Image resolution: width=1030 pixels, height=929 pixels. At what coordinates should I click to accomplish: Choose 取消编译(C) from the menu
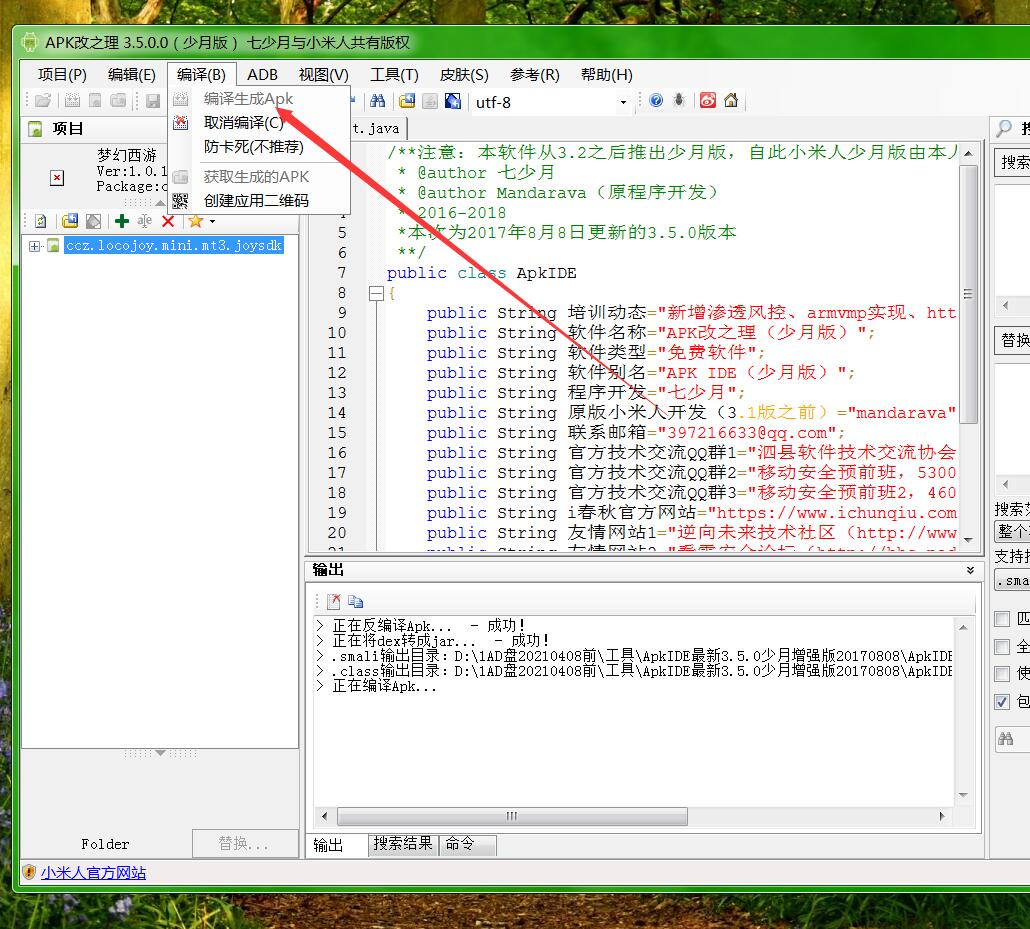244,123
